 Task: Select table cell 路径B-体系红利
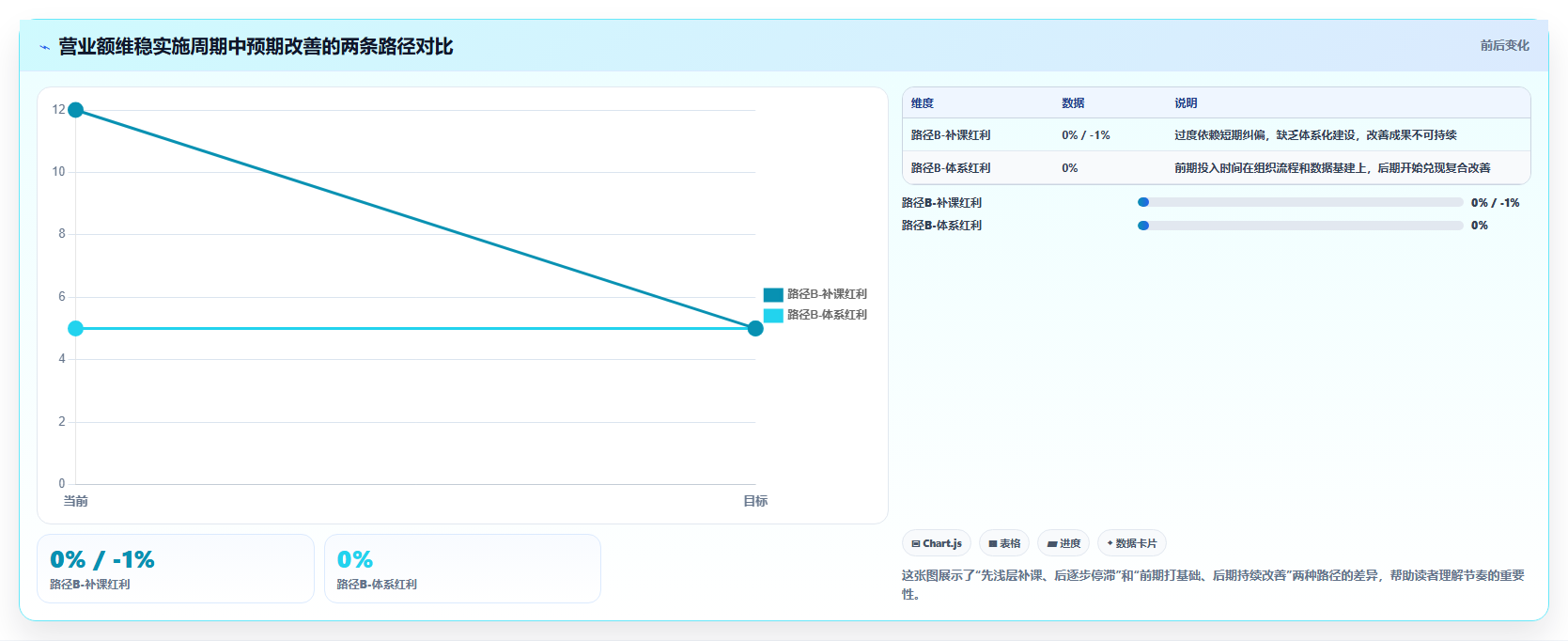pyautogui.click(x=951, y=168)
